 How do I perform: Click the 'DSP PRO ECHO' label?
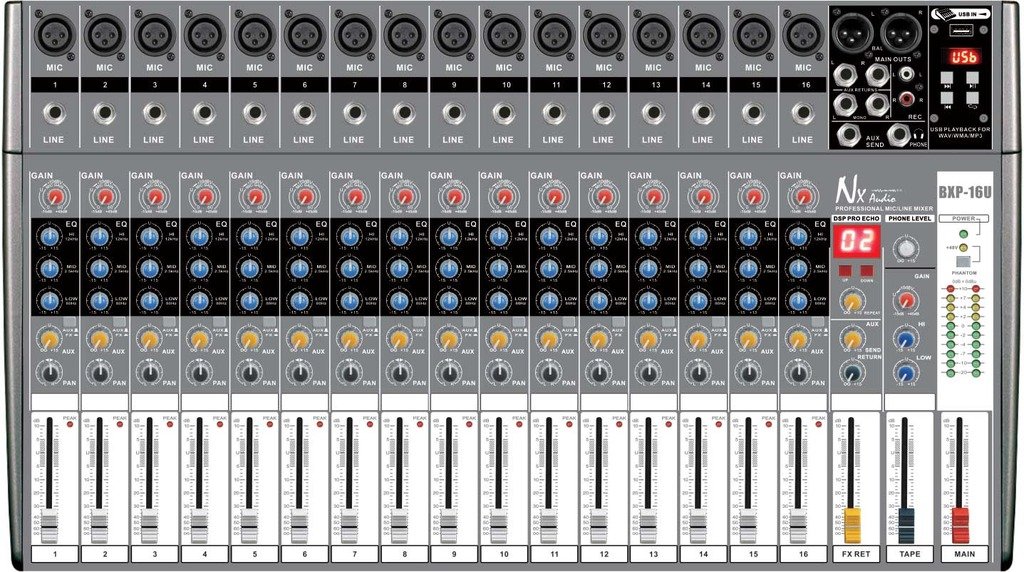coord(856,218)
